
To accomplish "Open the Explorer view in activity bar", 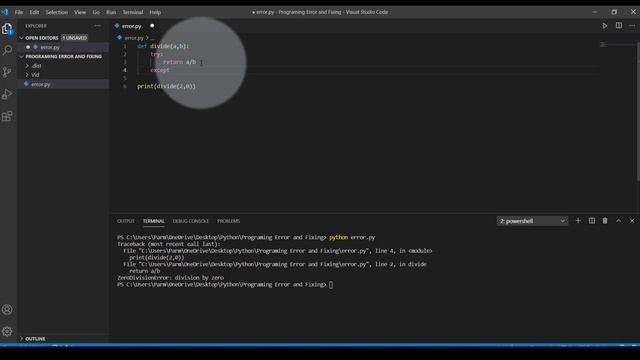I will point(7,29).
